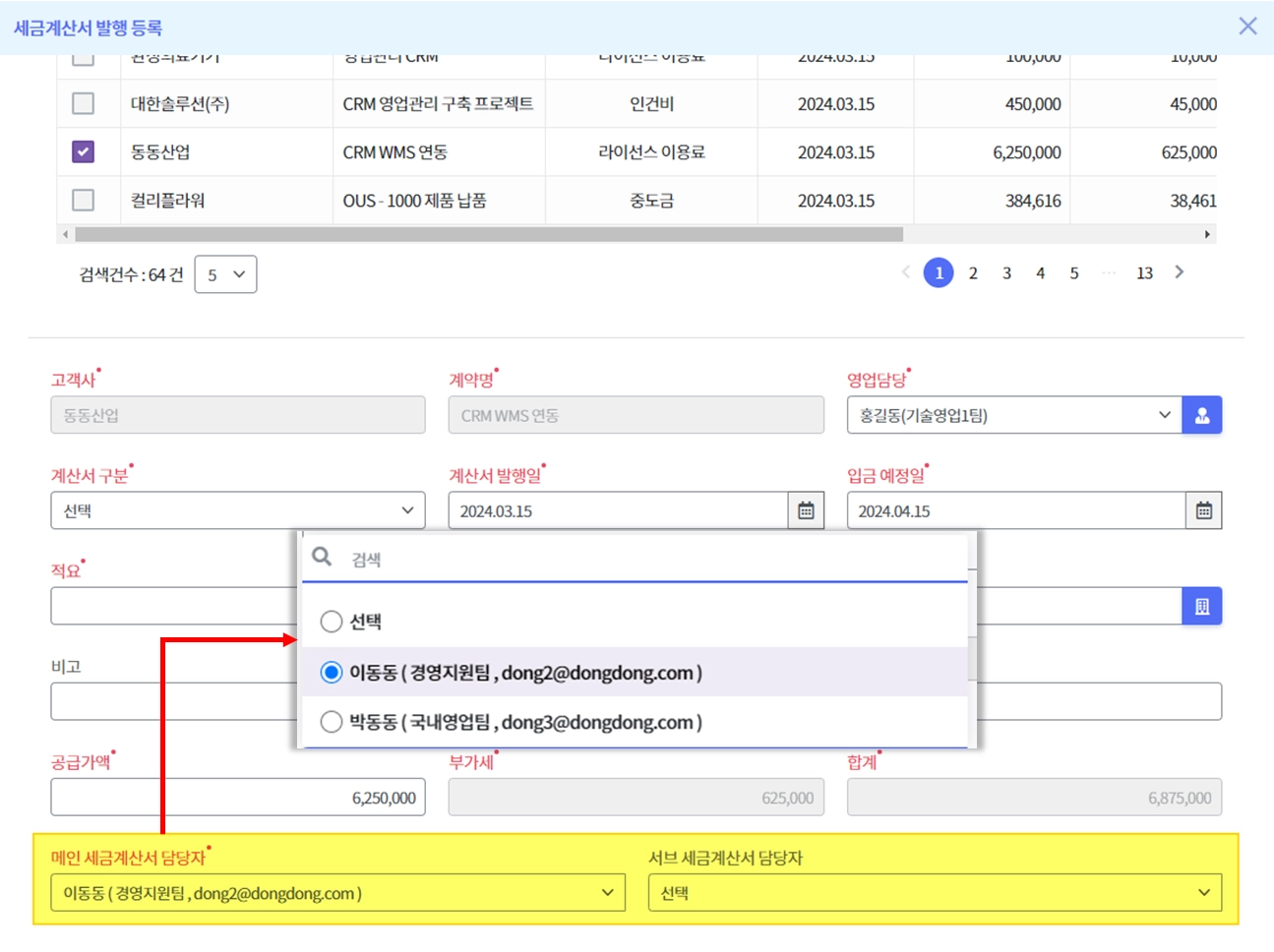Click the 비고 text field

tap(174, 701)
